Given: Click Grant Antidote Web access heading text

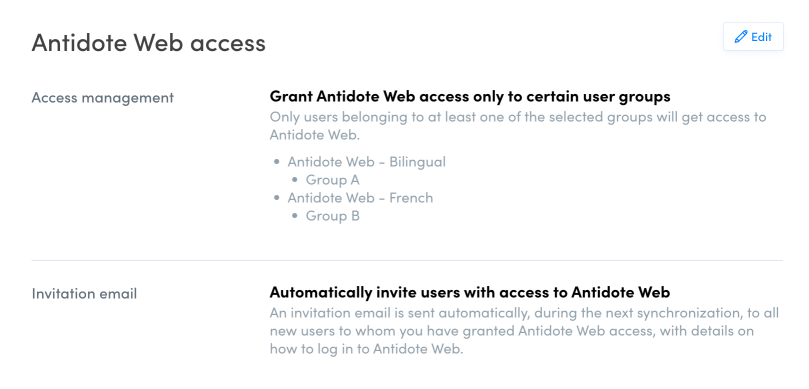Looking at the screenshot, I should click(x=470, y=96).
